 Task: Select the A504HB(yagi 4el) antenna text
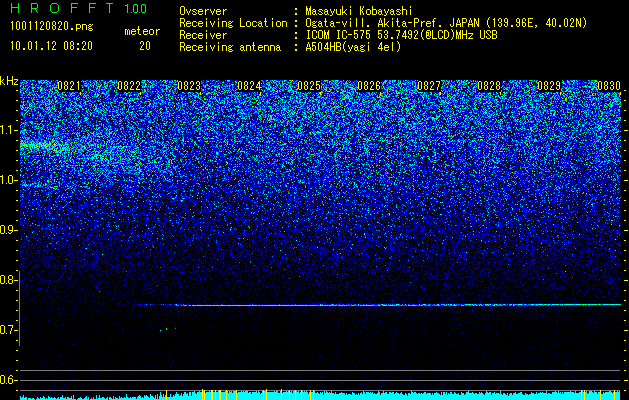(353, 47)
